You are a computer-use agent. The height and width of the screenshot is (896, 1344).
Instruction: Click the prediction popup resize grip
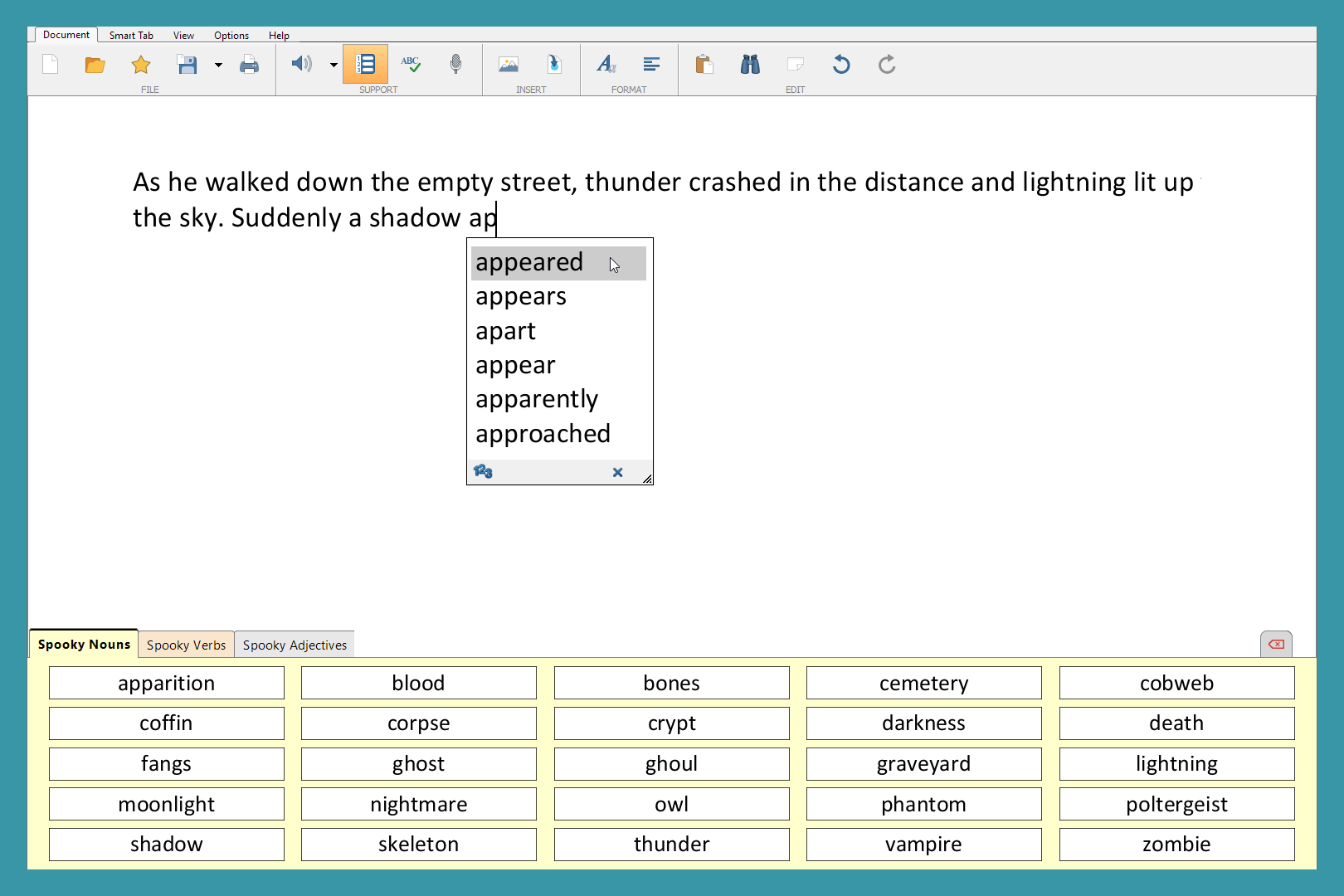[647, 479]
